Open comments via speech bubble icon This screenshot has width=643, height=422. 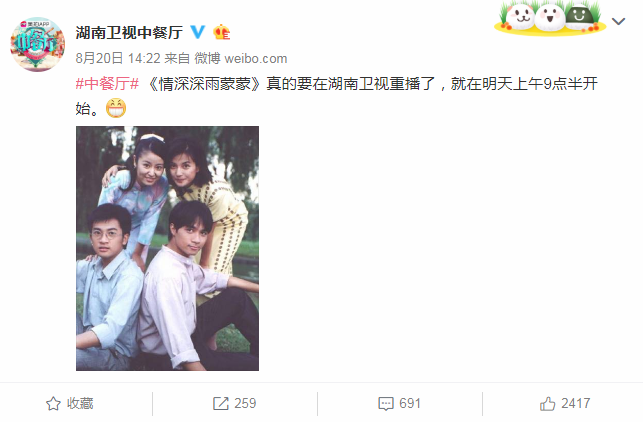pyautogui.click(x=386, y=404)
